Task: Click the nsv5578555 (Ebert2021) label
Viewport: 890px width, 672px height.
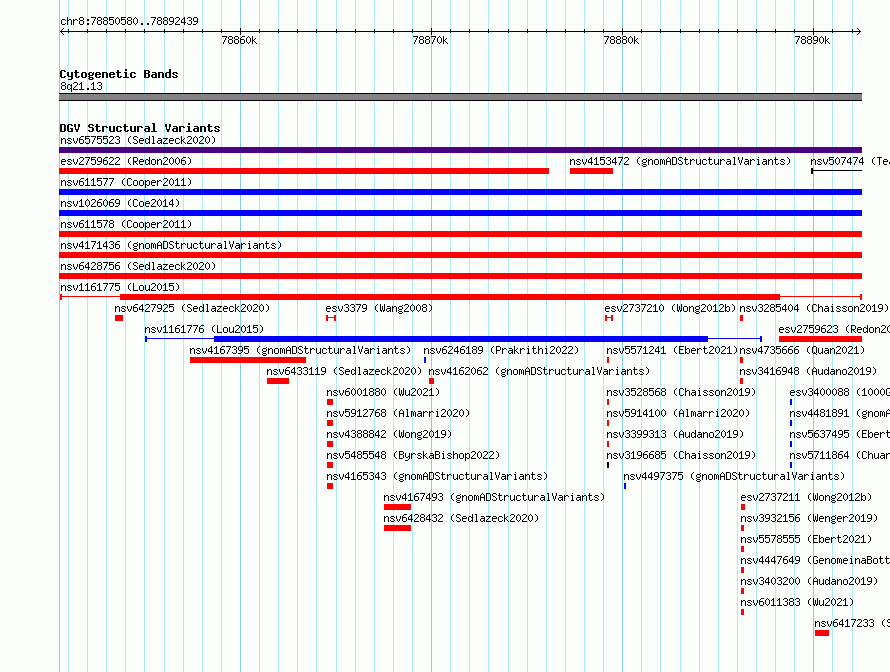Action: coord(806,539)
